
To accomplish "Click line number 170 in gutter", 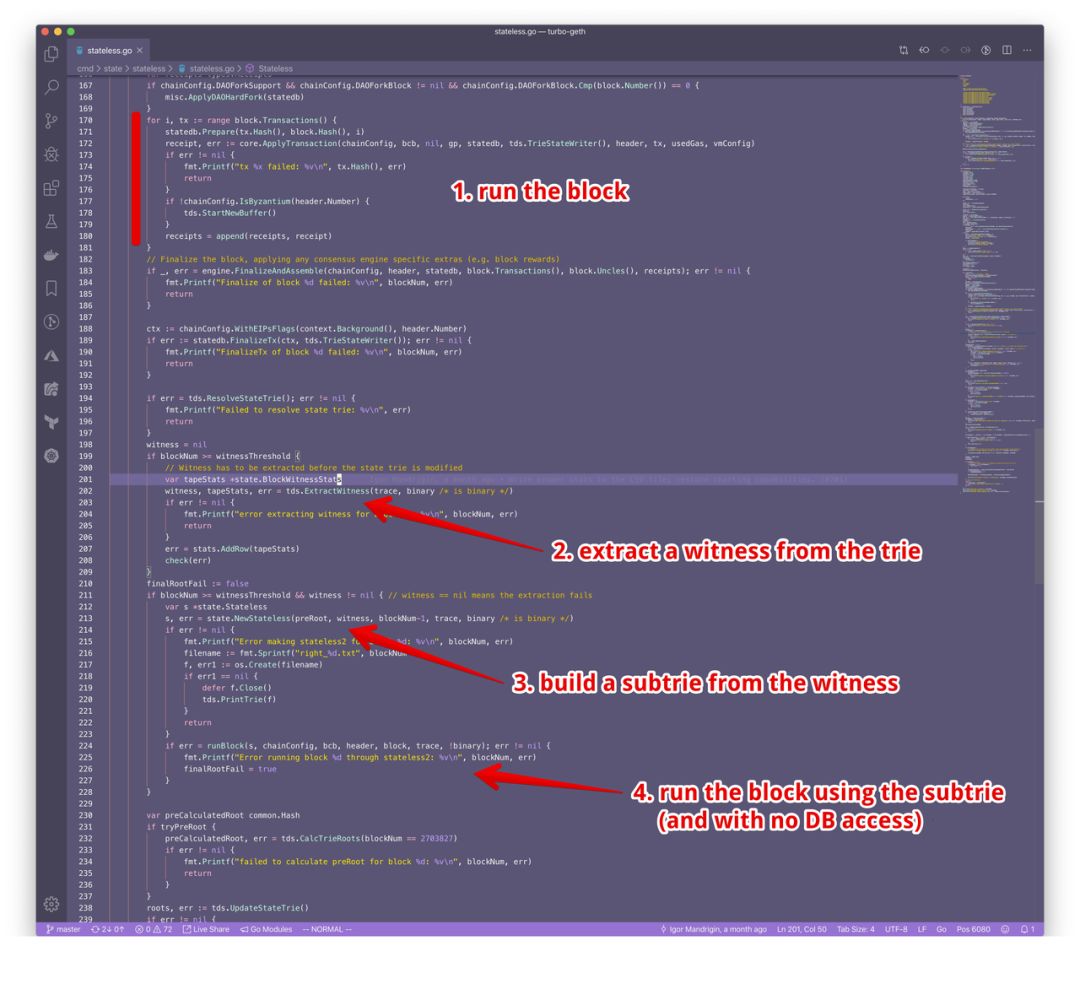I will (85, 120).
